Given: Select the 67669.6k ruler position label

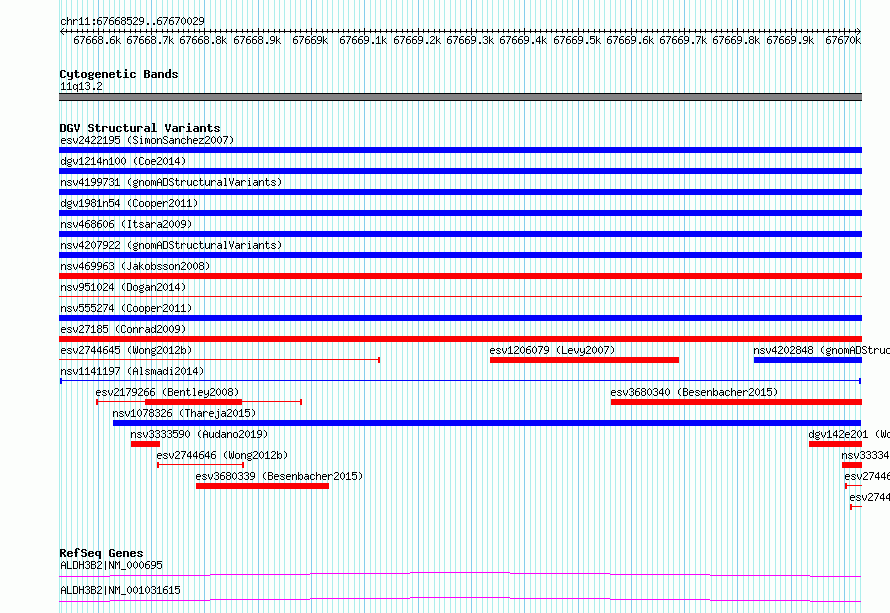Looking at the screenshot, I should (630, 40).
